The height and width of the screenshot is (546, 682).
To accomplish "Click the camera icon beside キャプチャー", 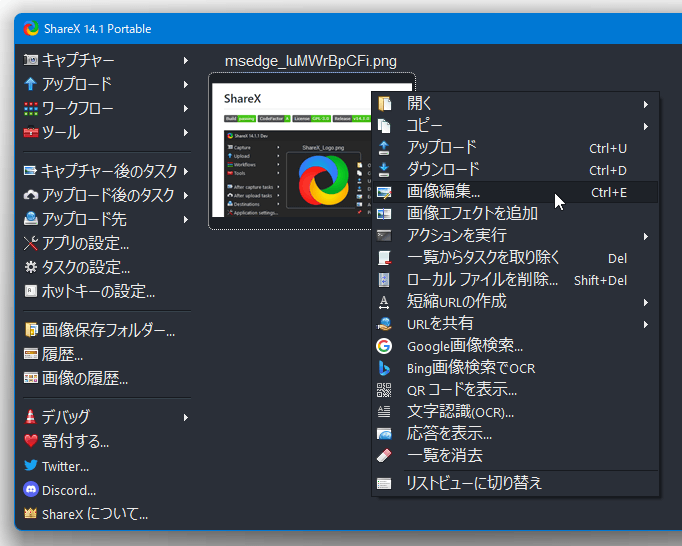I will coord(31,60).
